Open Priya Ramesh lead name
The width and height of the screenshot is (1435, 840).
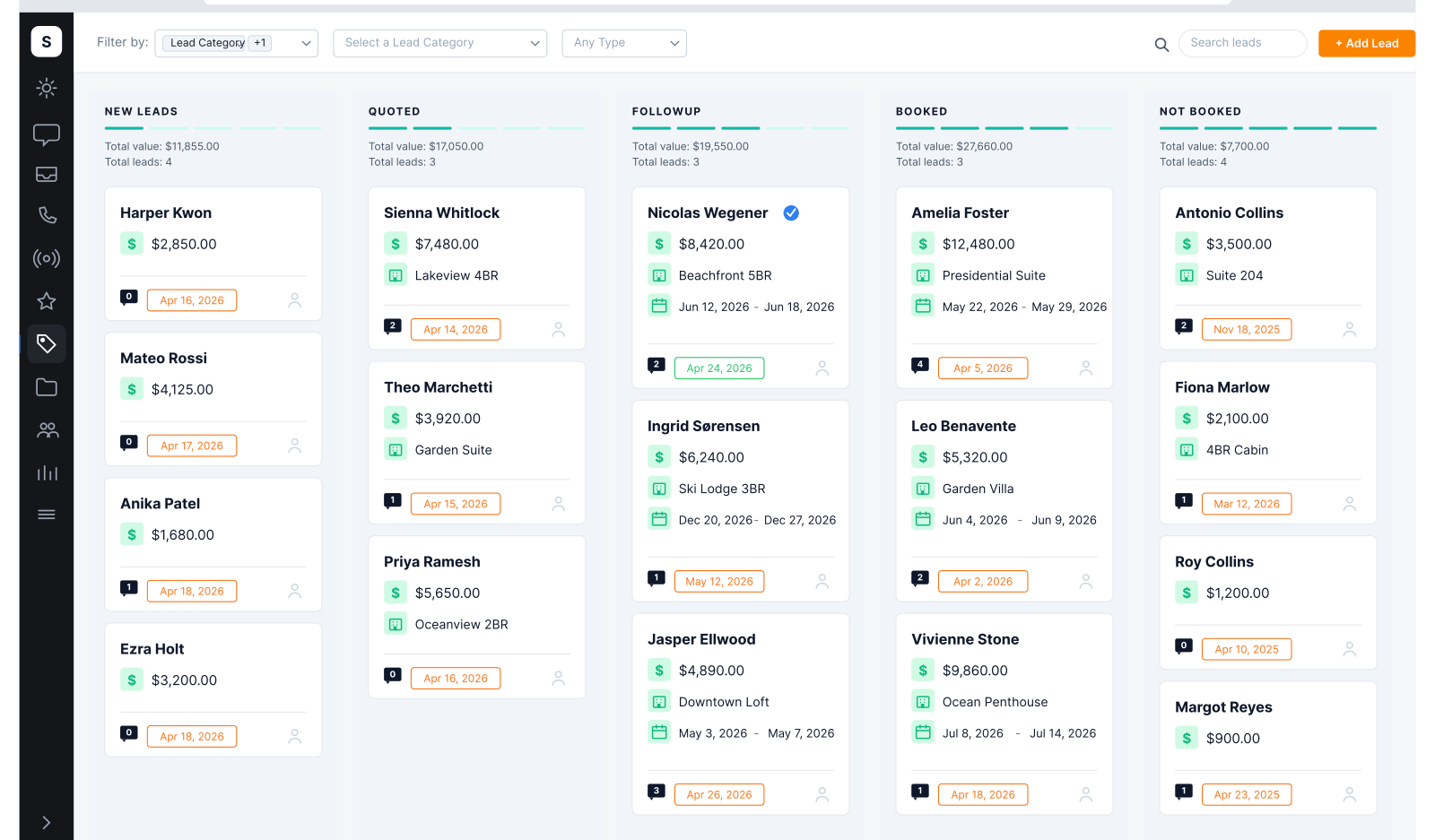pyautogui.click(x=432, y=562)
